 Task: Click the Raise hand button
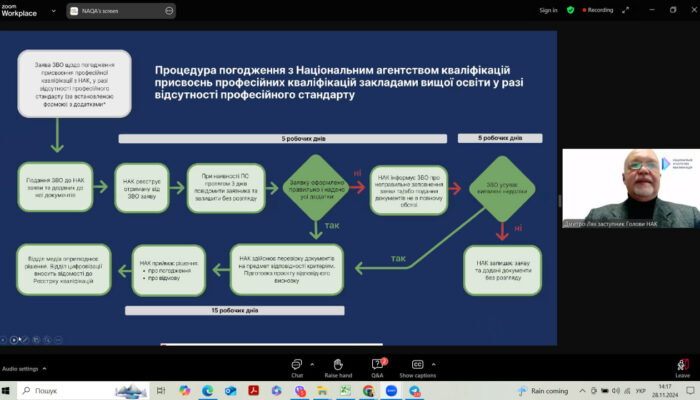[x=337, y=366]
